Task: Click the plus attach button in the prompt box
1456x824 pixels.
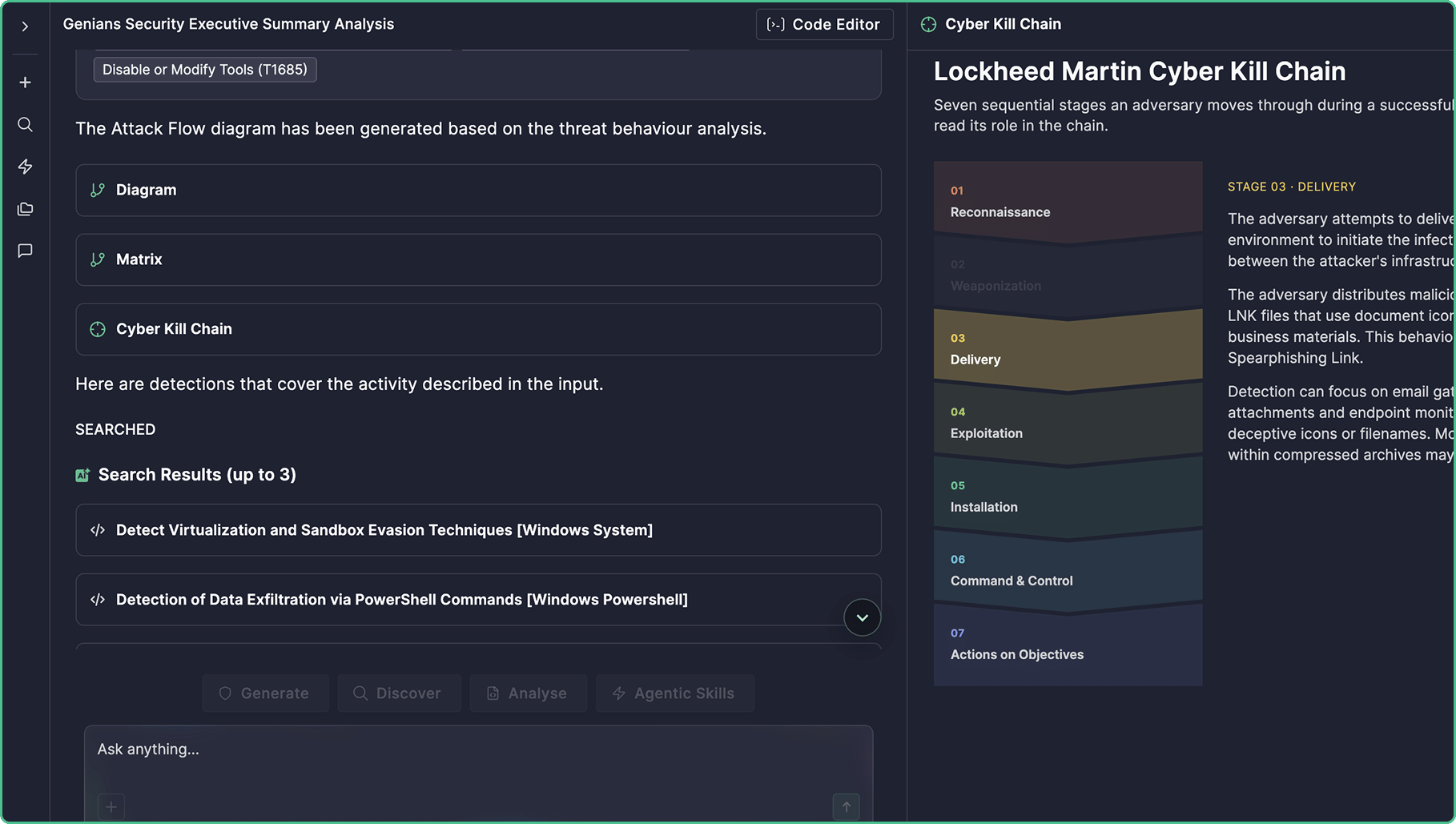Action: click(x=111, y=806)
